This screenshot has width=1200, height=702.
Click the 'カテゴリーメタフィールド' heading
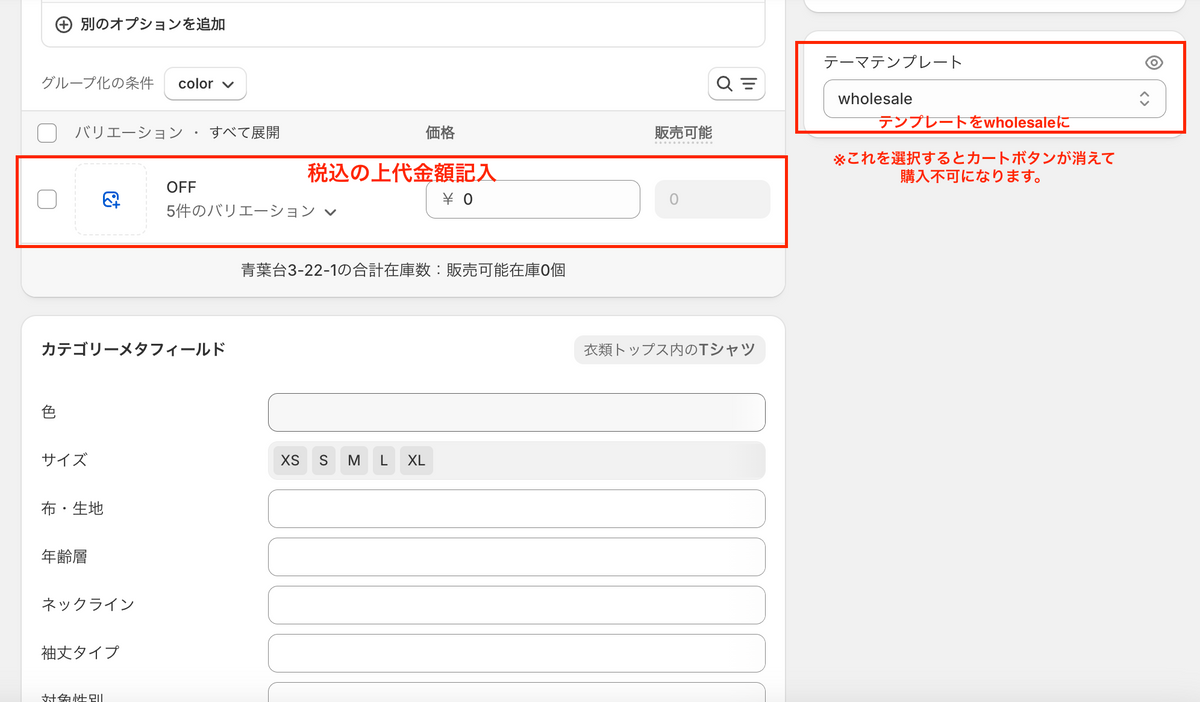pos(133,349)
